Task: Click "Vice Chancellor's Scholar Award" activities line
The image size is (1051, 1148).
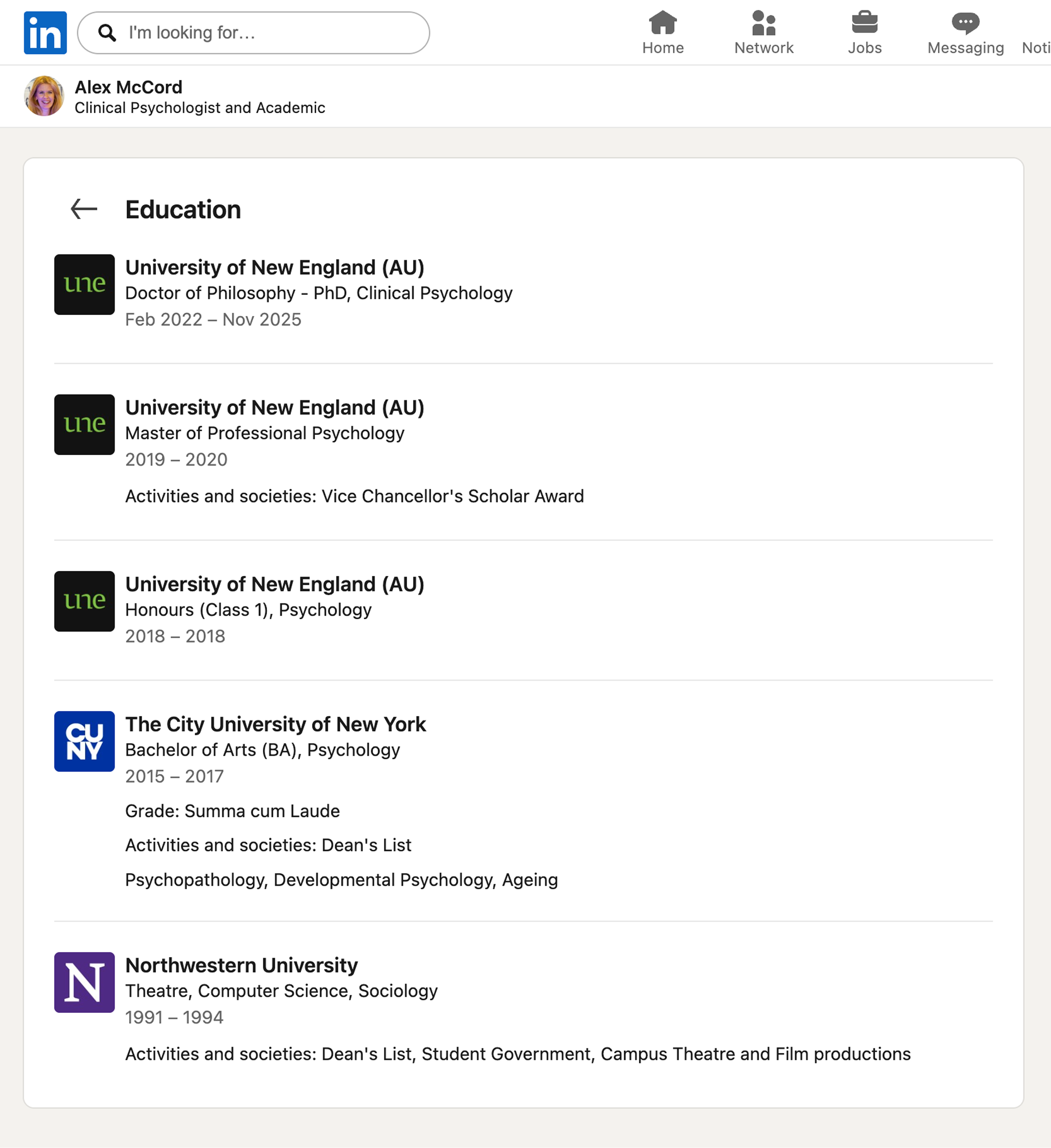Action: click(354, 496)
